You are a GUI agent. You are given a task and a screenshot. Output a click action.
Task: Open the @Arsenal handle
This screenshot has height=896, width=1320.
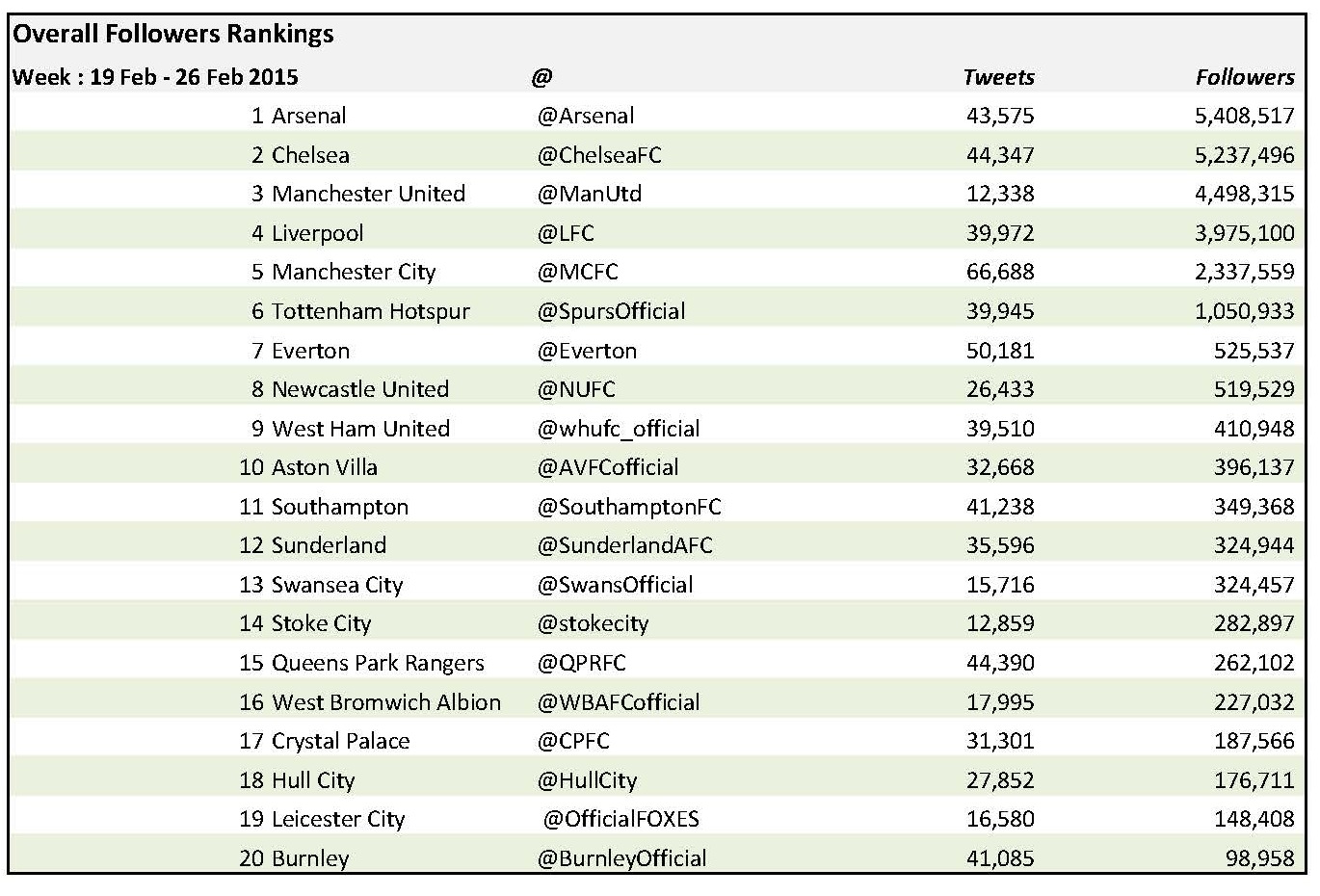[586, 117]
